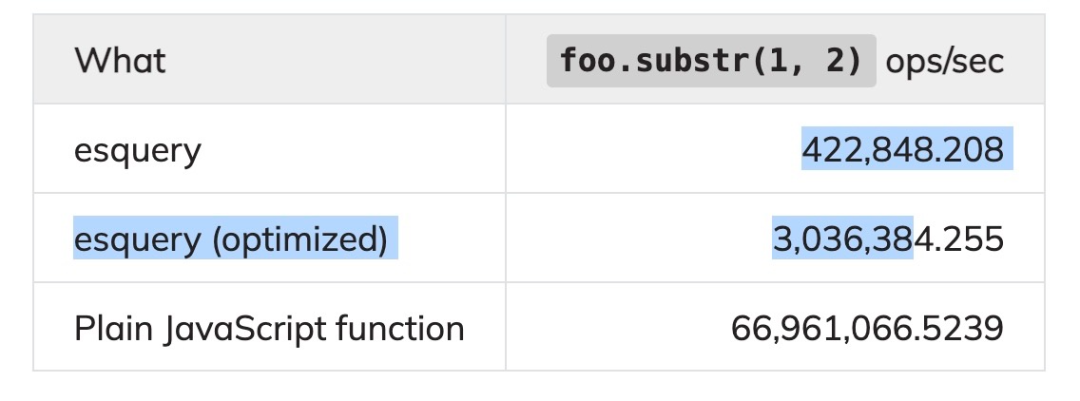Click the 66,961,066.5239 result value
The image size is (1080, 401).
pyautogui.click(x=867, y=328)
